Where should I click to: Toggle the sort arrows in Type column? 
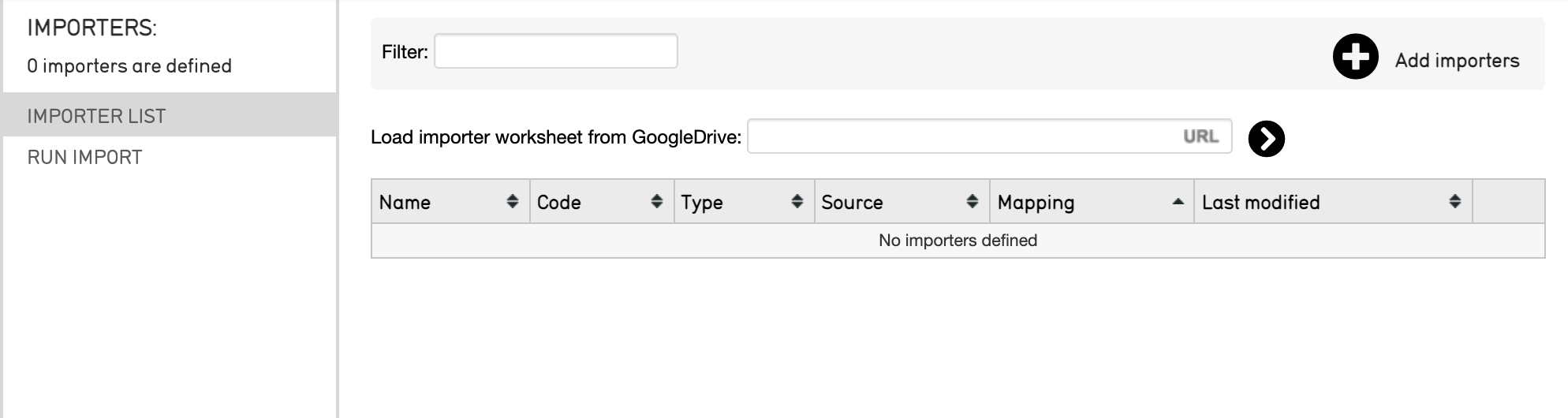point(797,202)
